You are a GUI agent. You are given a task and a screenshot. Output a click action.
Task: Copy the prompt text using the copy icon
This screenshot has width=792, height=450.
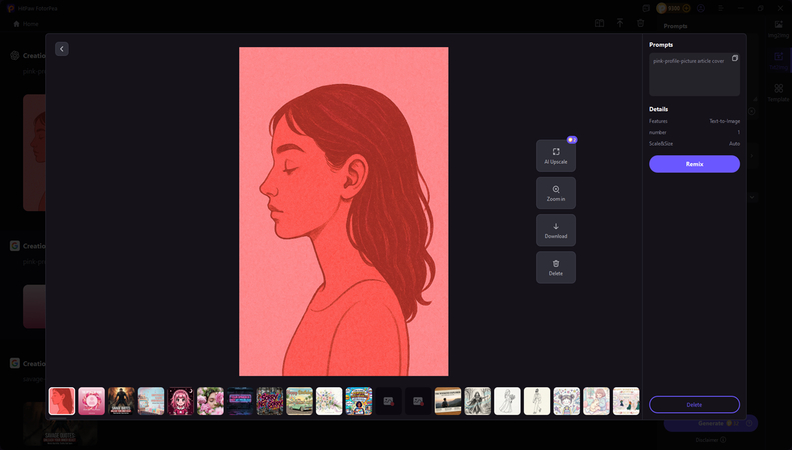click(x=734, y=59)
